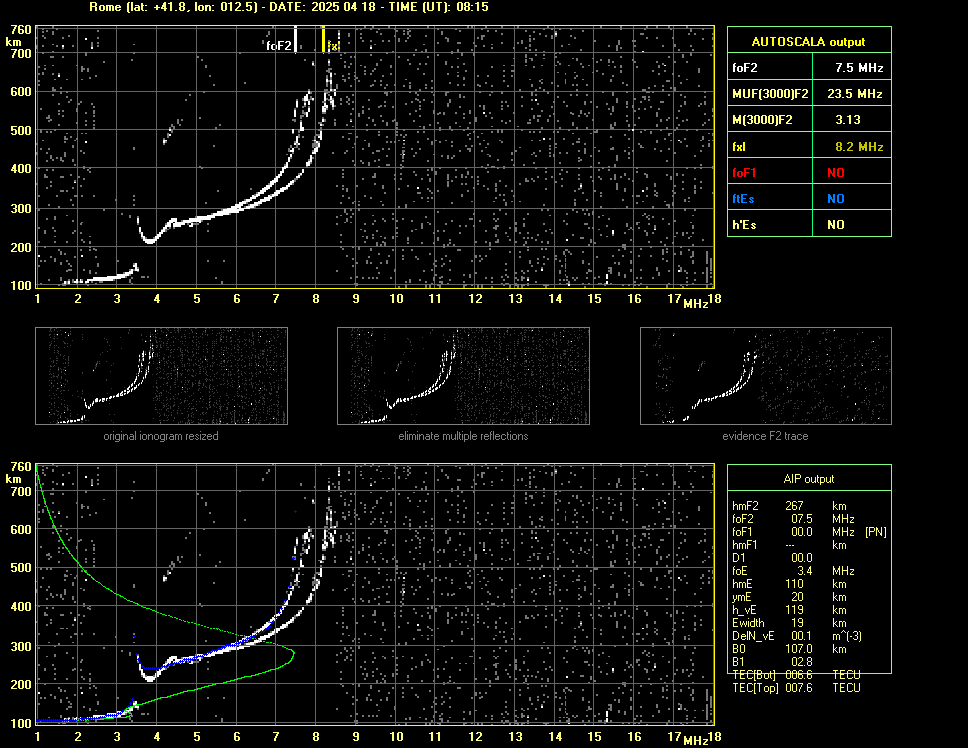The image size is (968, 748).
Task: Click the 760 km axis label on top ionogram
Action: tap(20, 30)
